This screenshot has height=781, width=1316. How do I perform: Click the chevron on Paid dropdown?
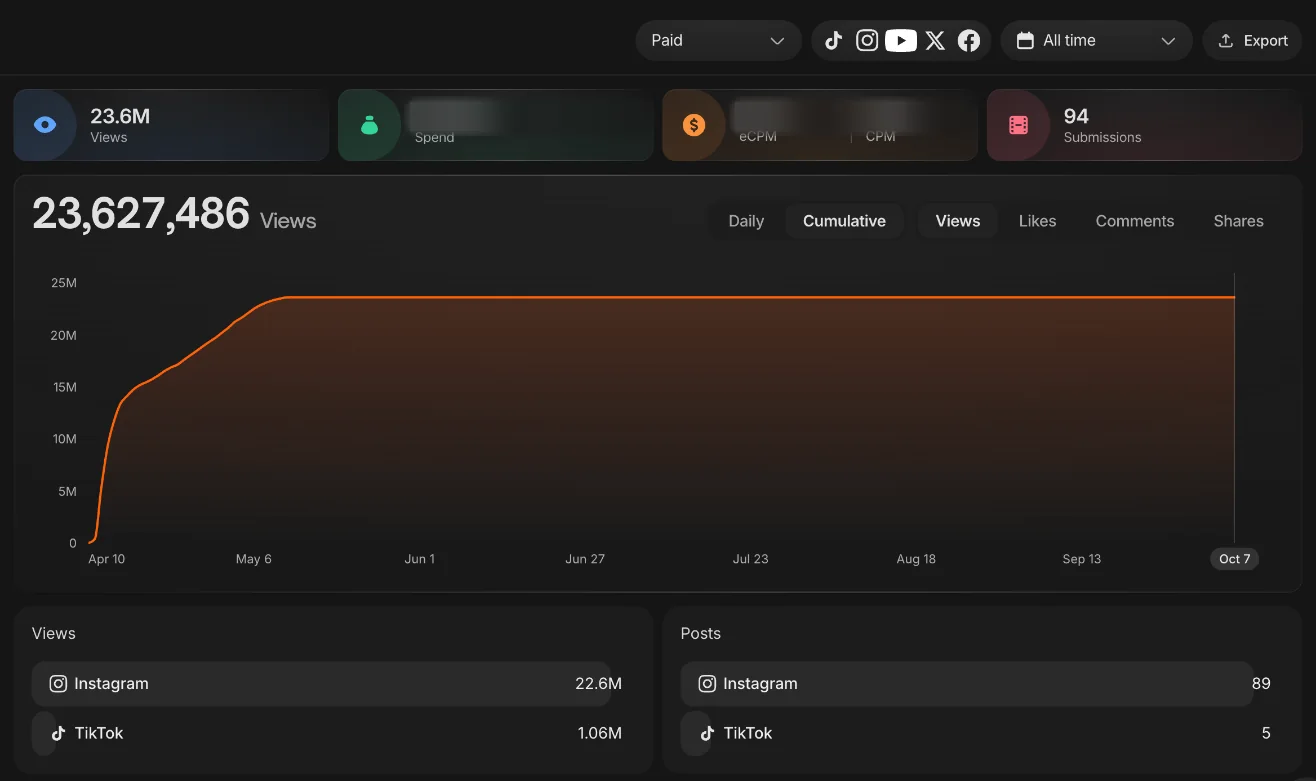777,41
